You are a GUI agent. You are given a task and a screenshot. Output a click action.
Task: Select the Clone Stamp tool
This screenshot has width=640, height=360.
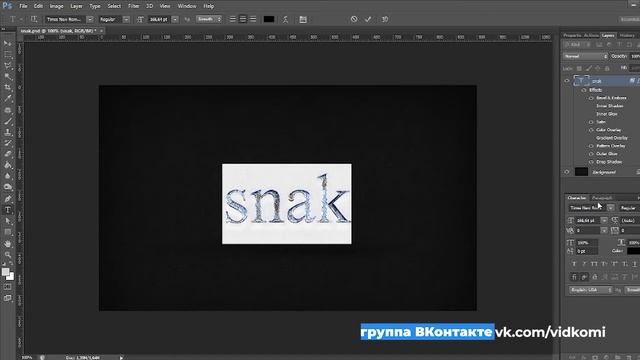pos(8,132)
